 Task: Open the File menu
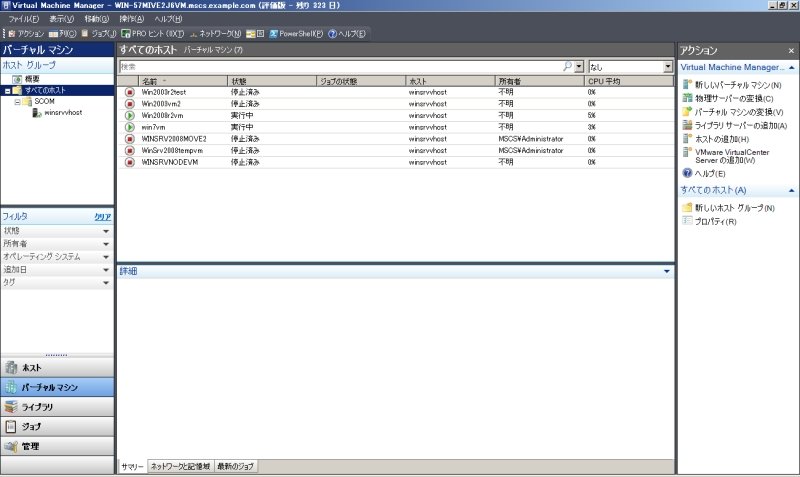(23, 19)
